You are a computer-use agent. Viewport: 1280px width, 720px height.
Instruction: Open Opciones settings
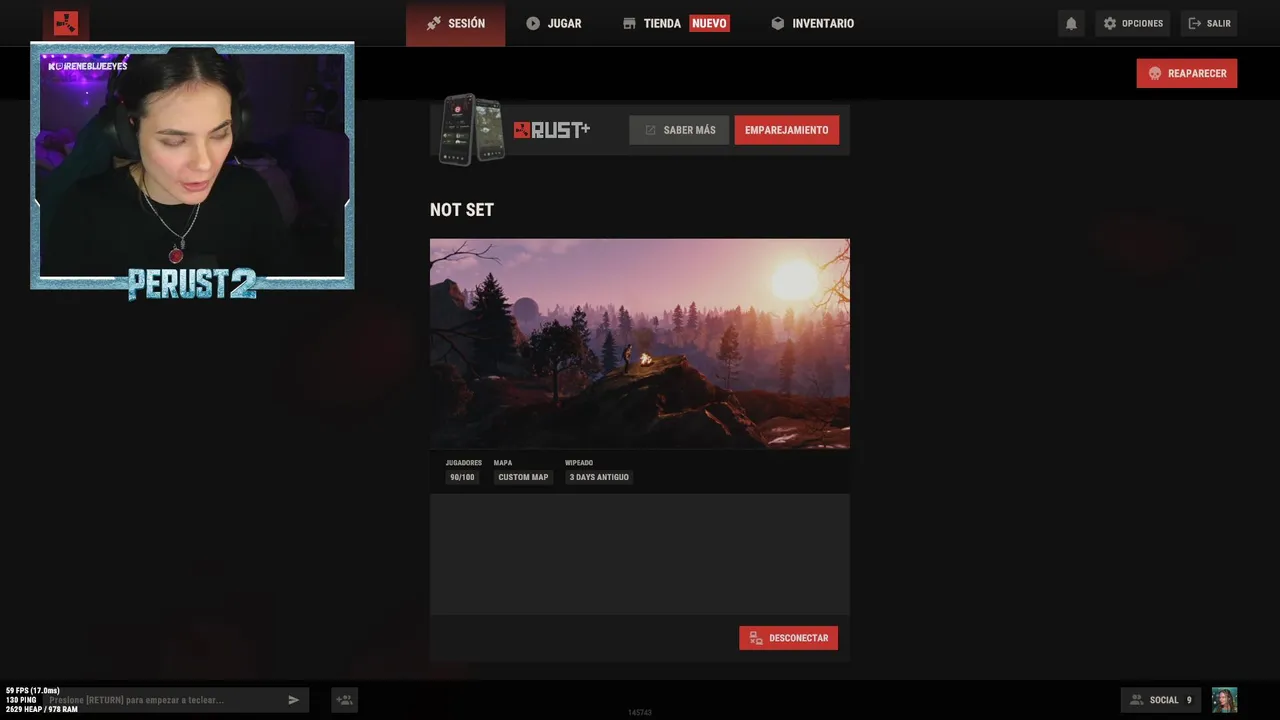[x=1133, y=23]
